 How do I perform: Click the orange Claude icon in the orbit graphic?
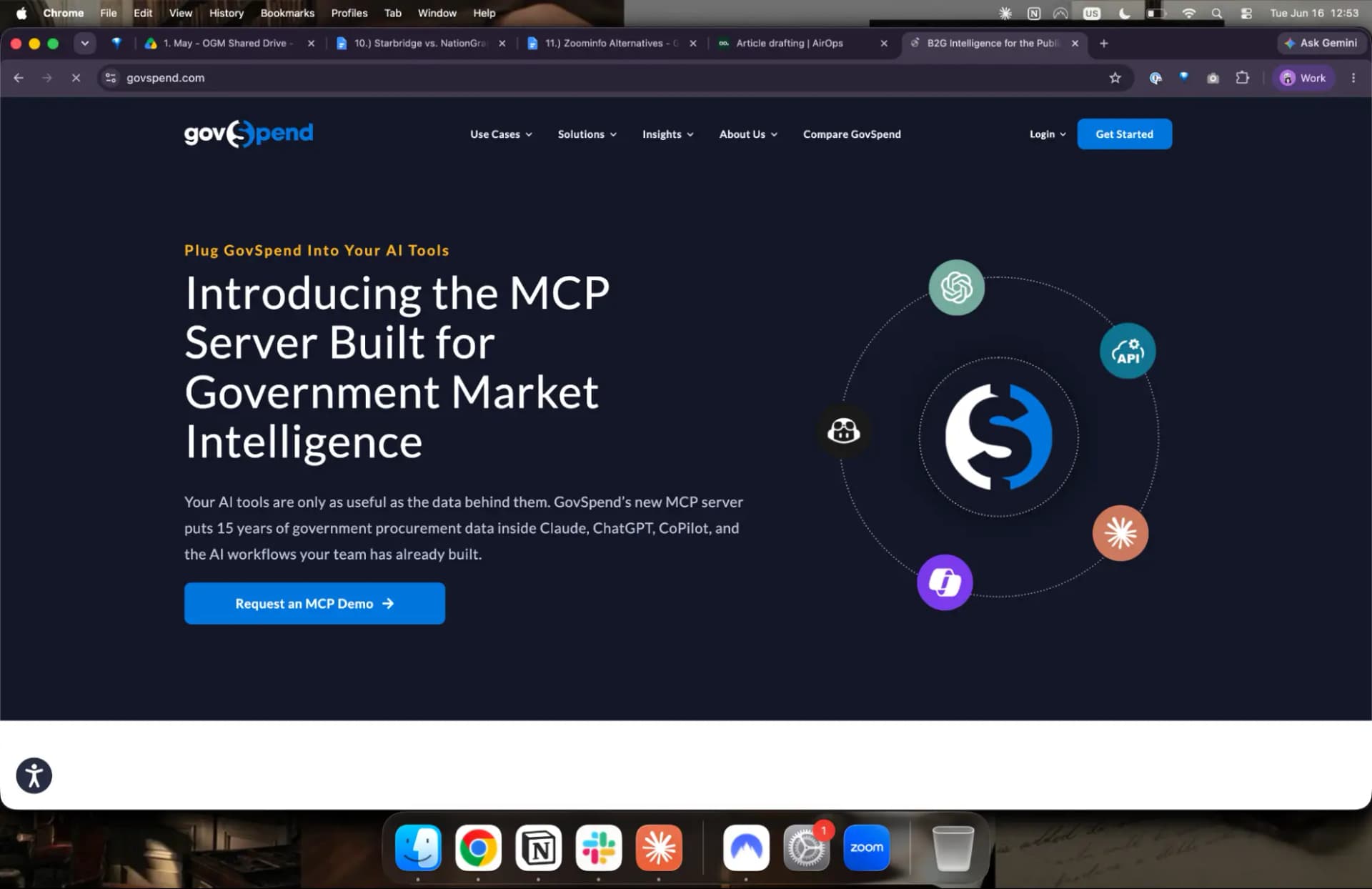(x=1120, y=533)
